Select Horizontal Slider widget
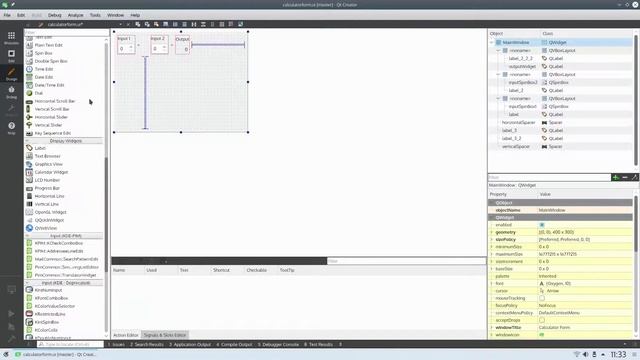The image size is (640, 360). click(51, 117)
